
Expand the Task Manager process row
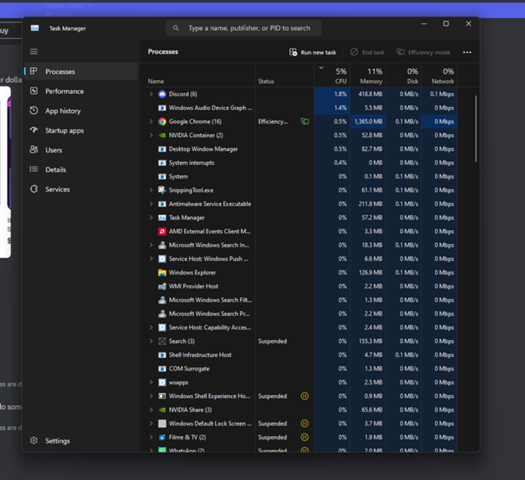click(x=151, y=218)
